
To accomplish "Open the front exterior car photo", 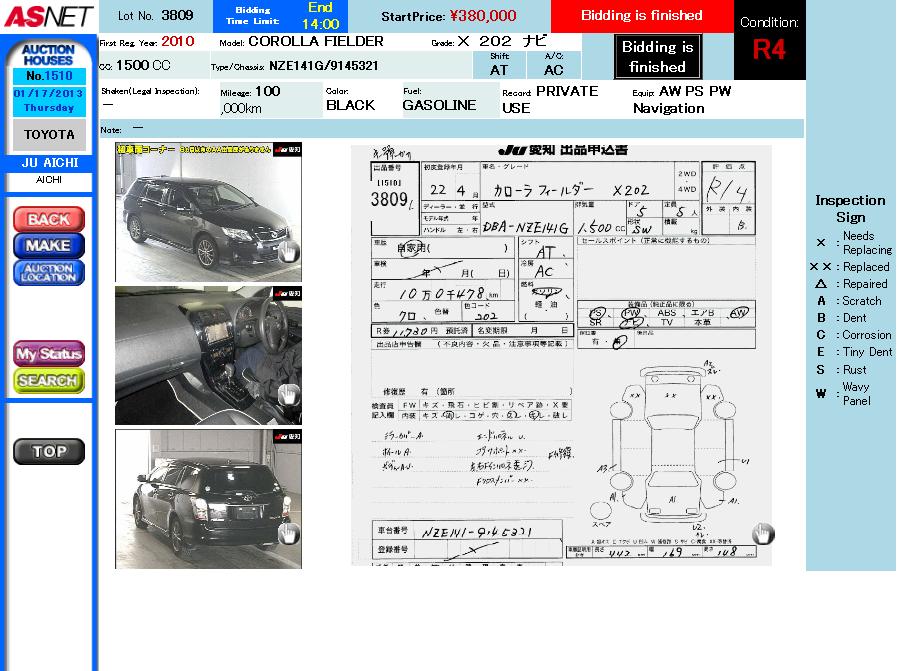I will click(207, 212).
